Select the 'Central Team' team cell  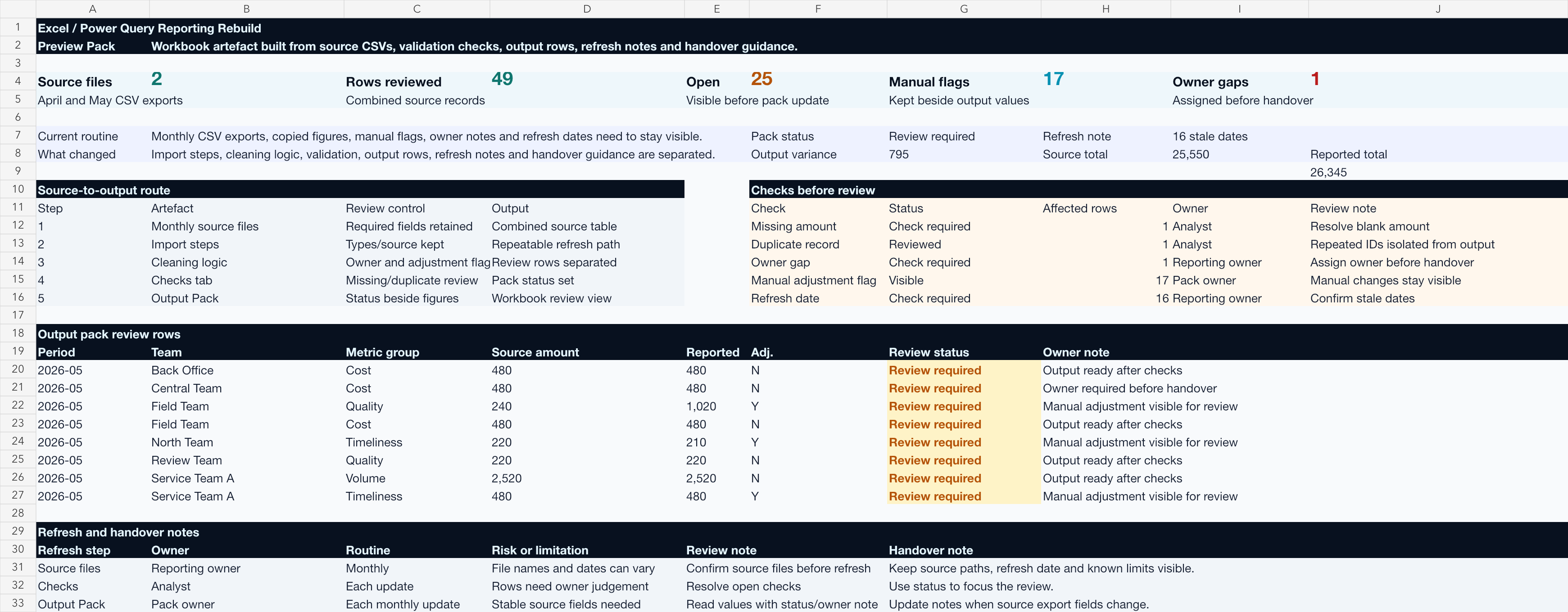[x=186, y=388]
